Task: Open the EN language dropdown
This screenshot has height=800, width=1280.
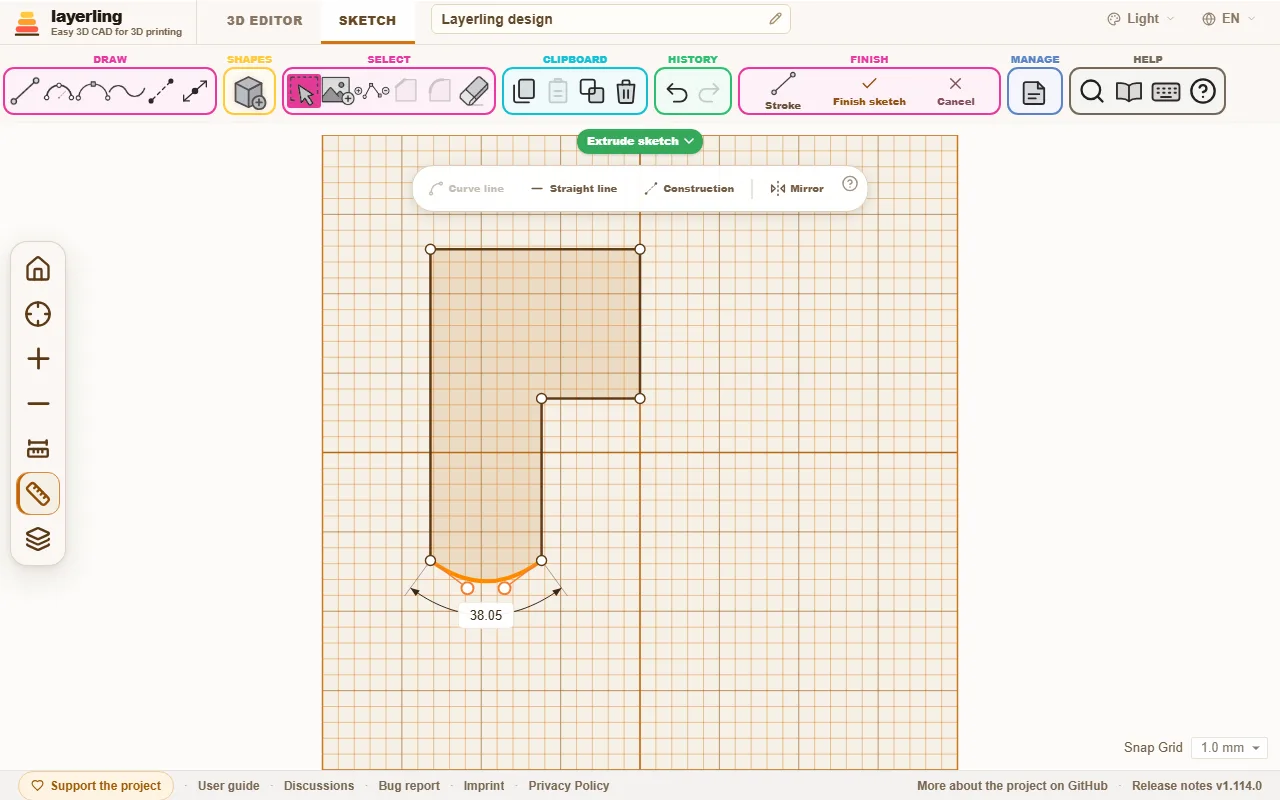Action: click(x=1229, y=19)
